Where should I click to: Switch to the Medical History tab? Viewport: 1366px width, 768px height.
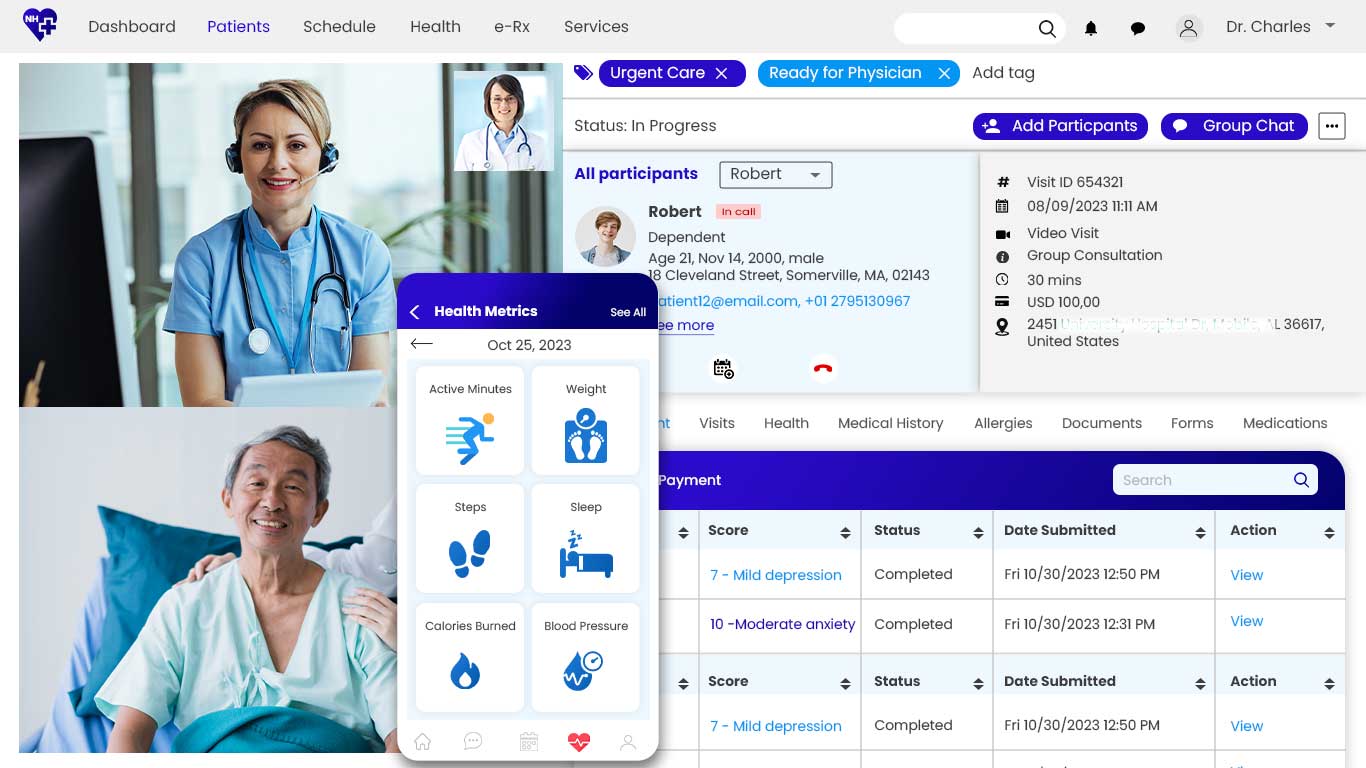click(x=890, y=423)
